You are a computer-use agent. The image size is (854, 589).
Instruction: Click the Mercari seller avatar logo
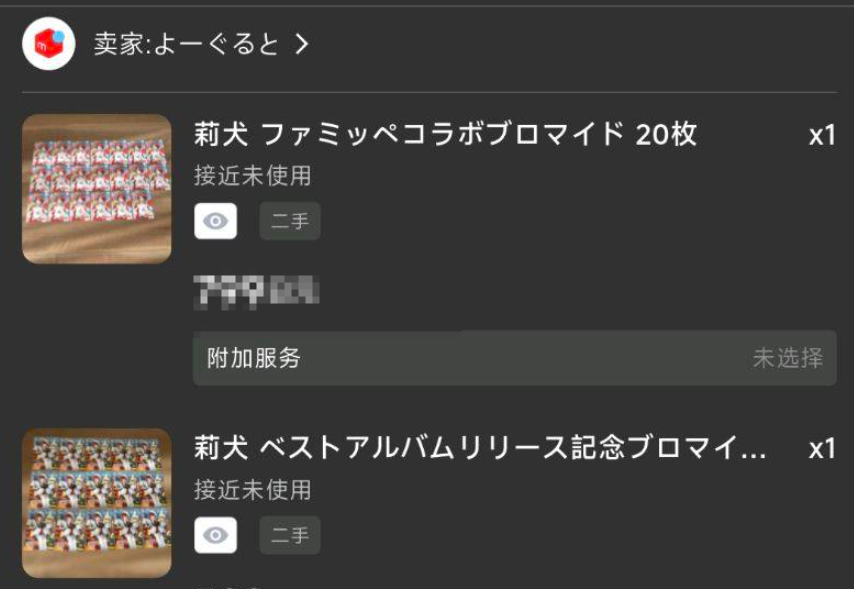(x=48, y=44)
